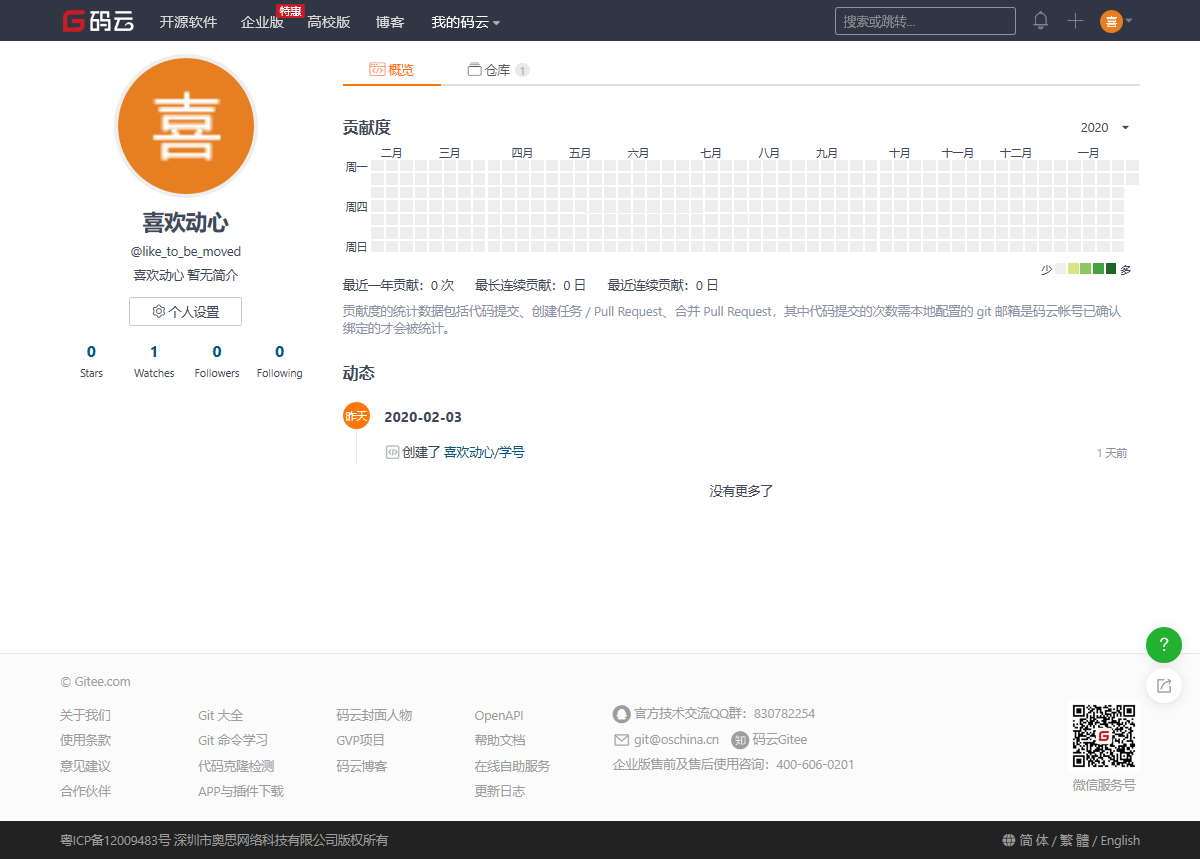This screenshot has height=859, width=1200.
Task: Click the @like_to_be_moved username text
Action: click(186, 251)
